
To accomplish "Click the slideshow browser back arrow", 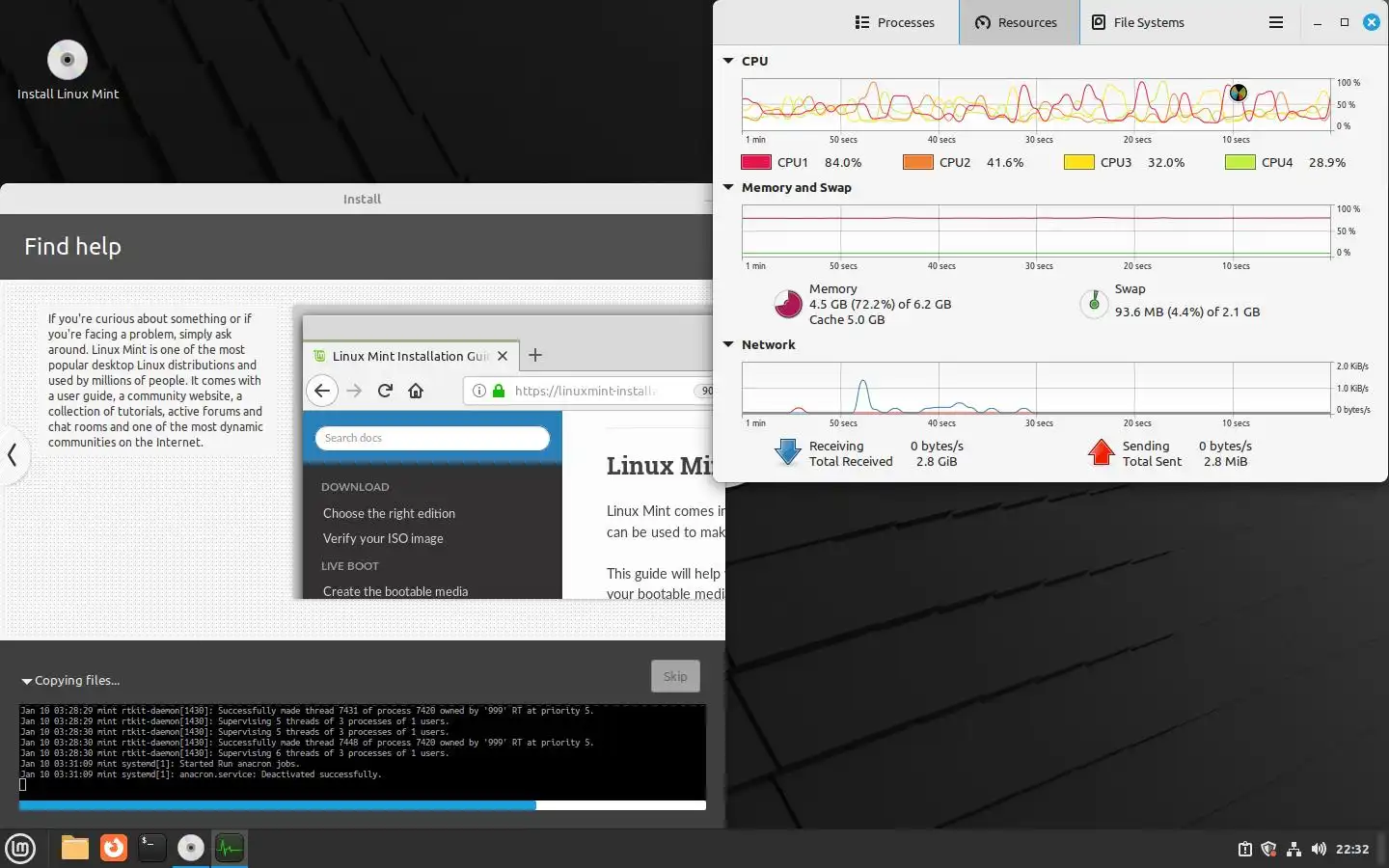I will tap(322, 391).
